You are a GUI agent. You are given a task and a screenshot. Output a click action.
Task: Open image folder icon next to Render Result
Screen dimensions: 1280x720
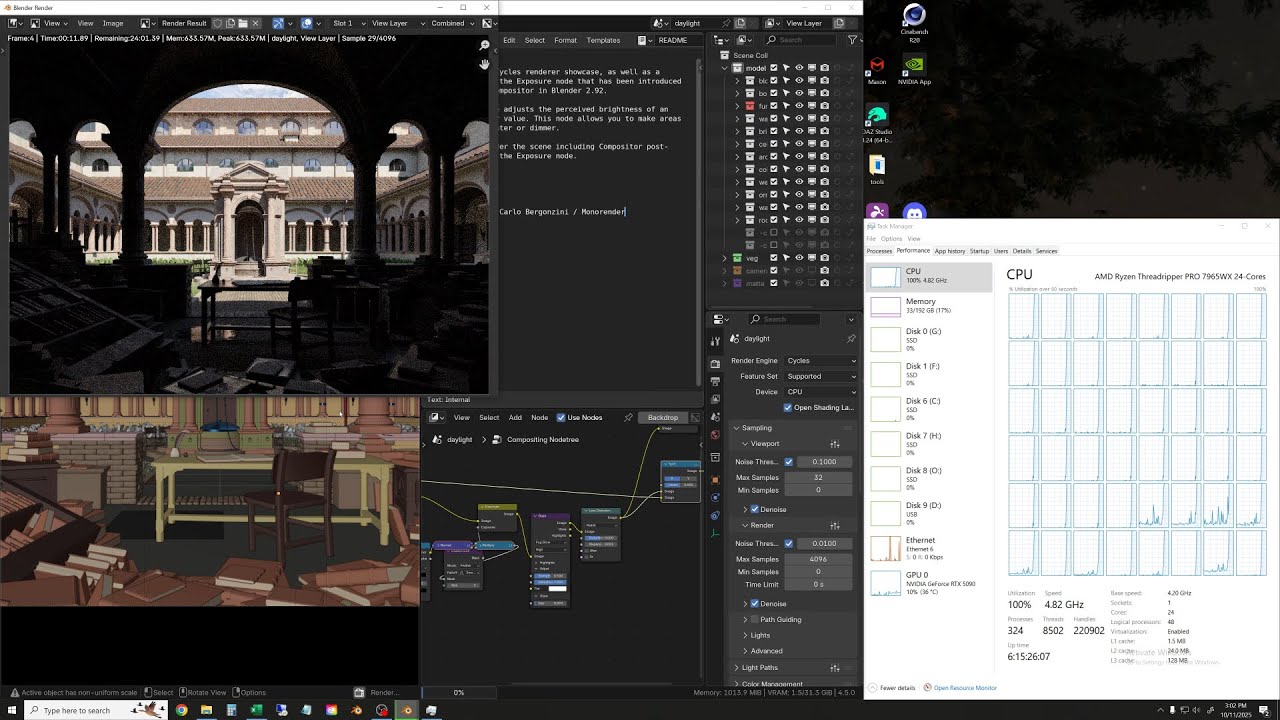click(242, 23)
